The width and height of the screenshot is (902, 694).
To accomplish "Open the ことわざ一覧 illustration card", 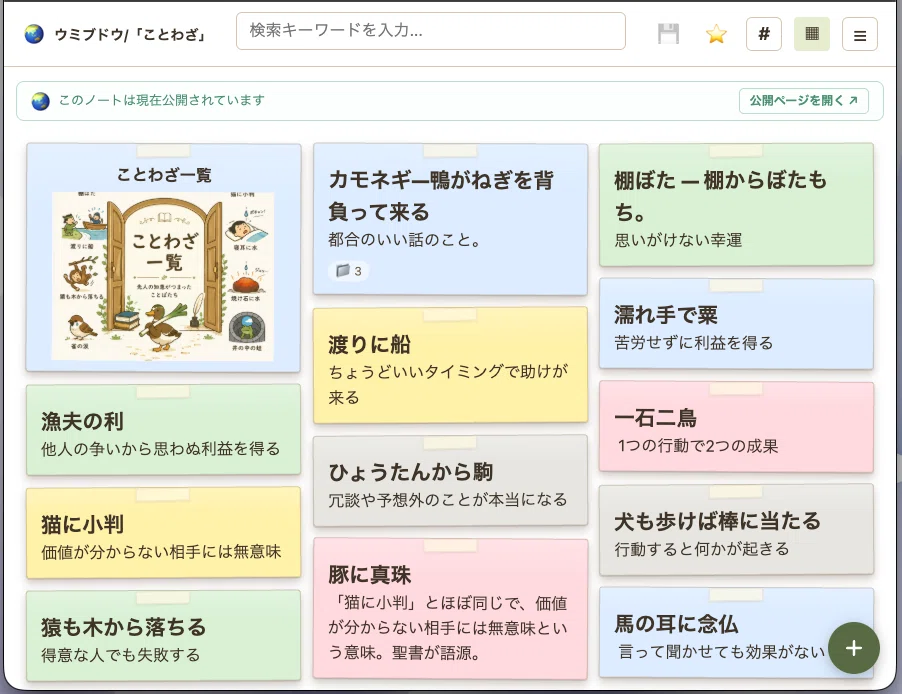I will tap(163, 258).
